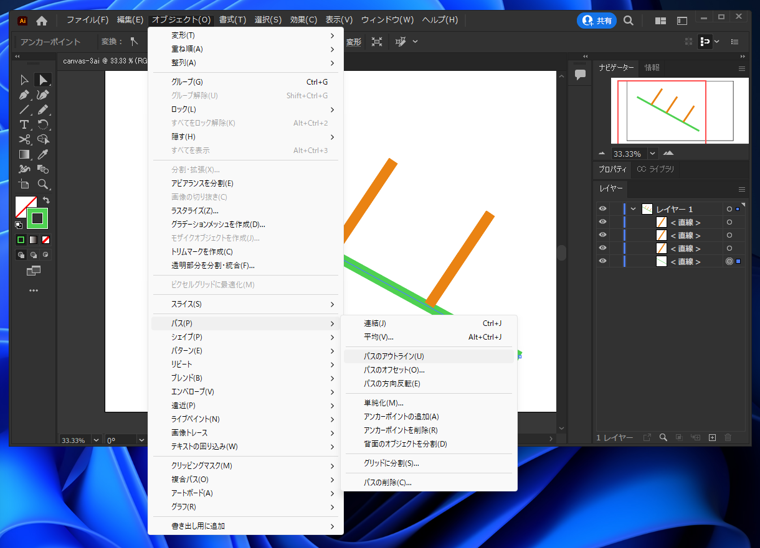
Task: Select the Type tool
Action: 24,125
